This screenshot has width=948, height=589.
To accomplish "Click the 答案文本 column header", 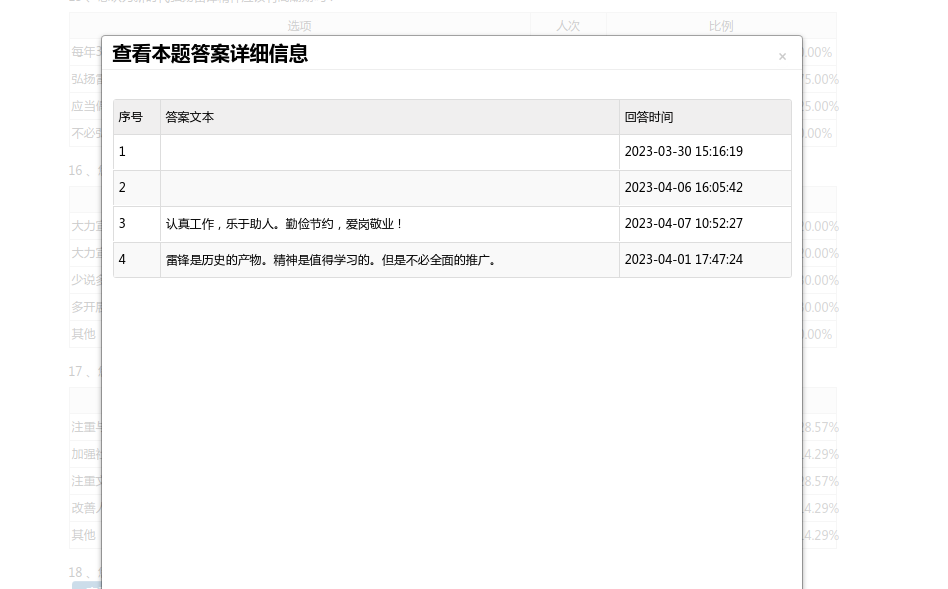I will 190,117.
